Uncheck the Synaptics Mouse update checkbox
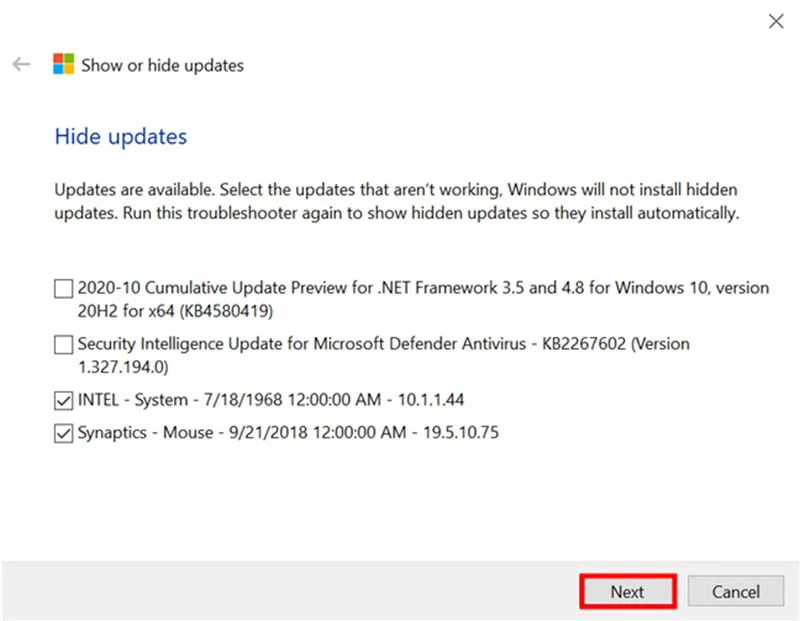Screen dimensions: 800x621 63,433
